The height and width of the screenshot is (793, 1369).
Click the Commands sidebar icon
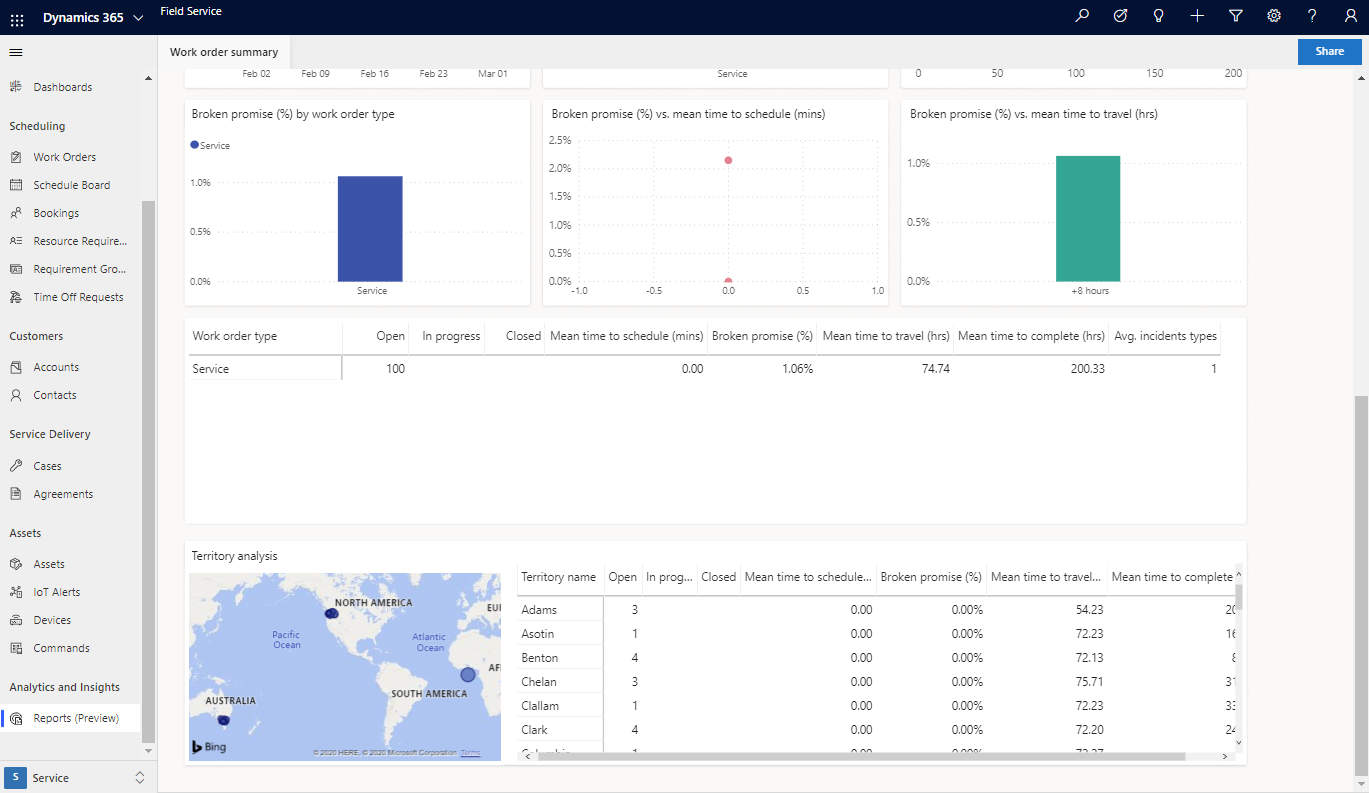(16, 648)
